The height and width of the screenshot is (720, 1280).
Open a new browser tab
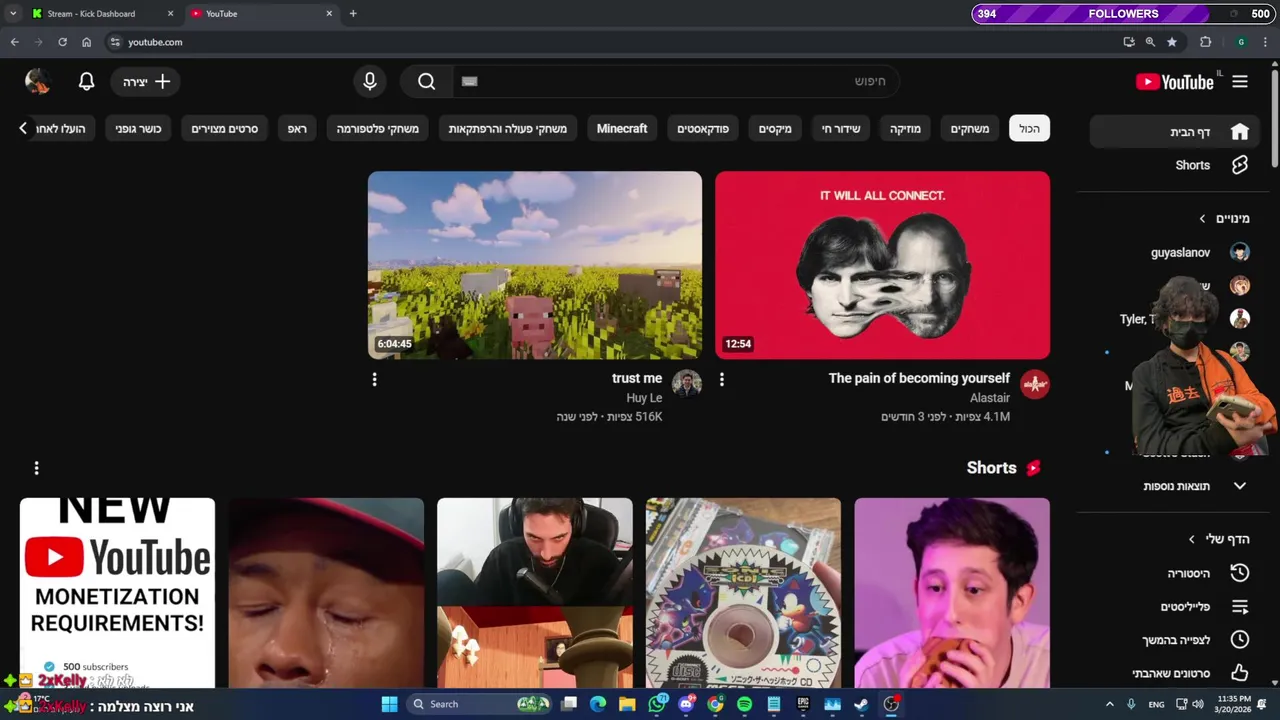coord(353,14)
